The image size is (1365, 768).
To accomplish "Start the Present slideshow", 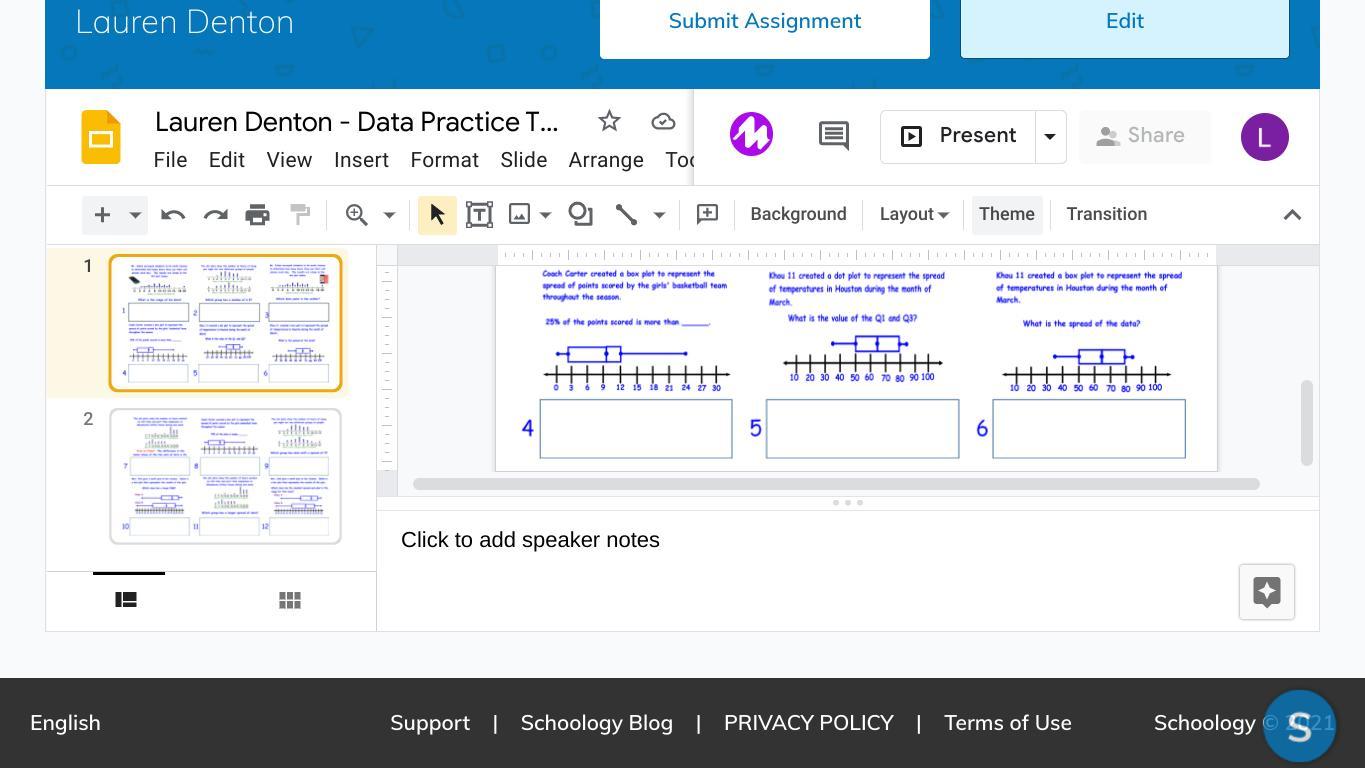I will tap(958, 137).
